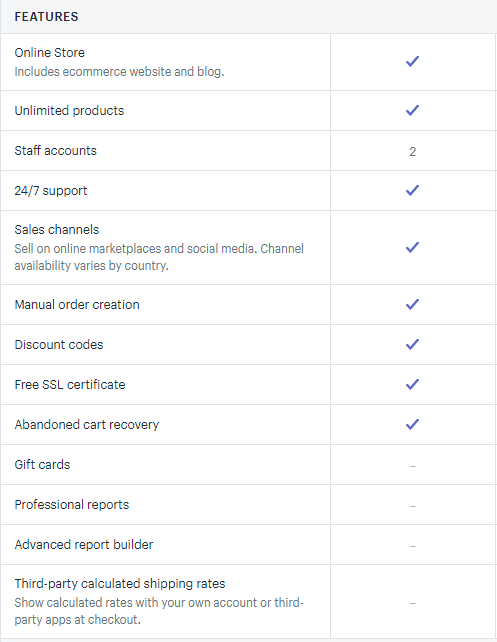Image resolution: width=497 pixels, height=642 pixels.
Task: Click the 24/7 support checkmark
Action: [412, 190]
